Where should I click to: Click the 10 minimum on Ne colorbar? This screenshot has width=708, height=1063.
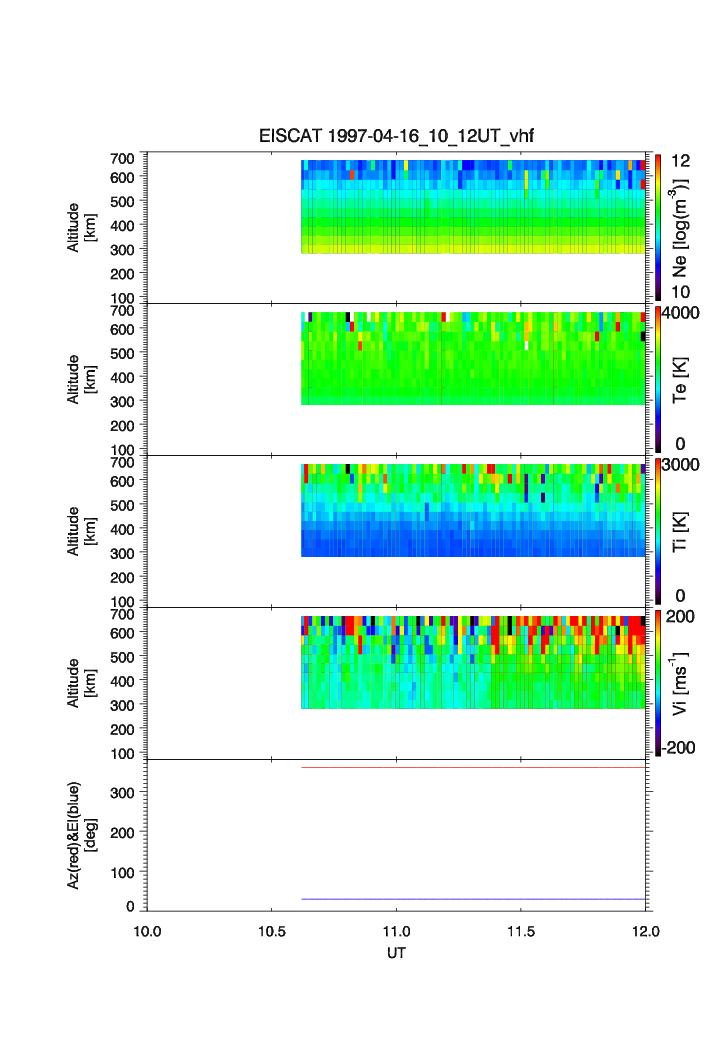coord(680,292)
